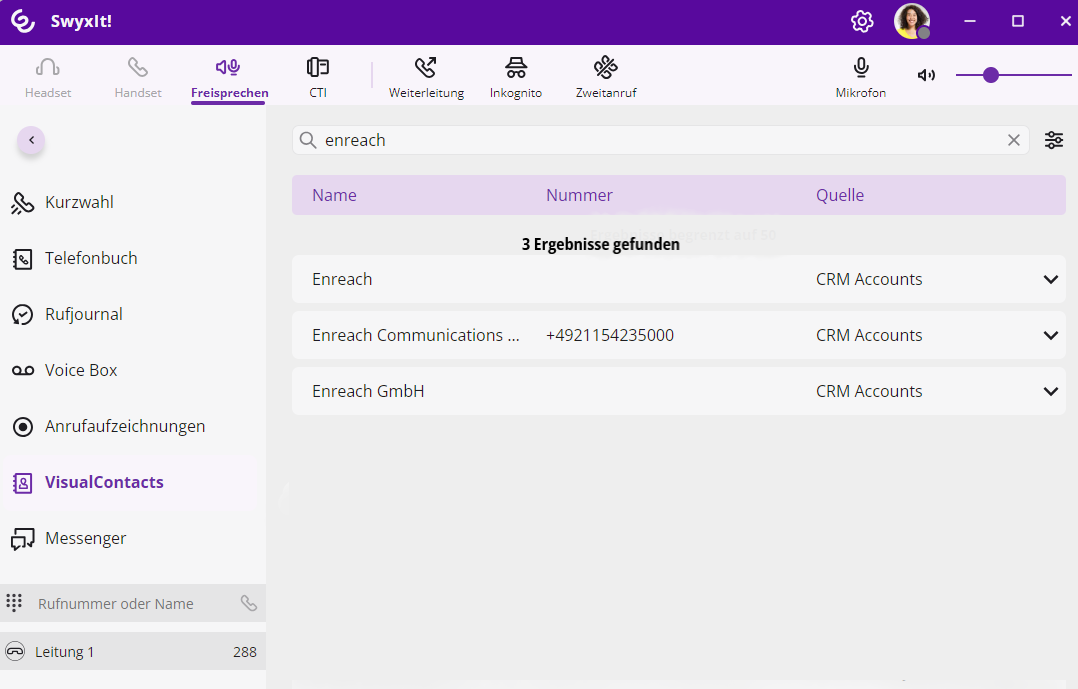Click the 288 extension number
Image resolution: width=1078 pixels, height=689 pixels.
[x=244, y=652]
